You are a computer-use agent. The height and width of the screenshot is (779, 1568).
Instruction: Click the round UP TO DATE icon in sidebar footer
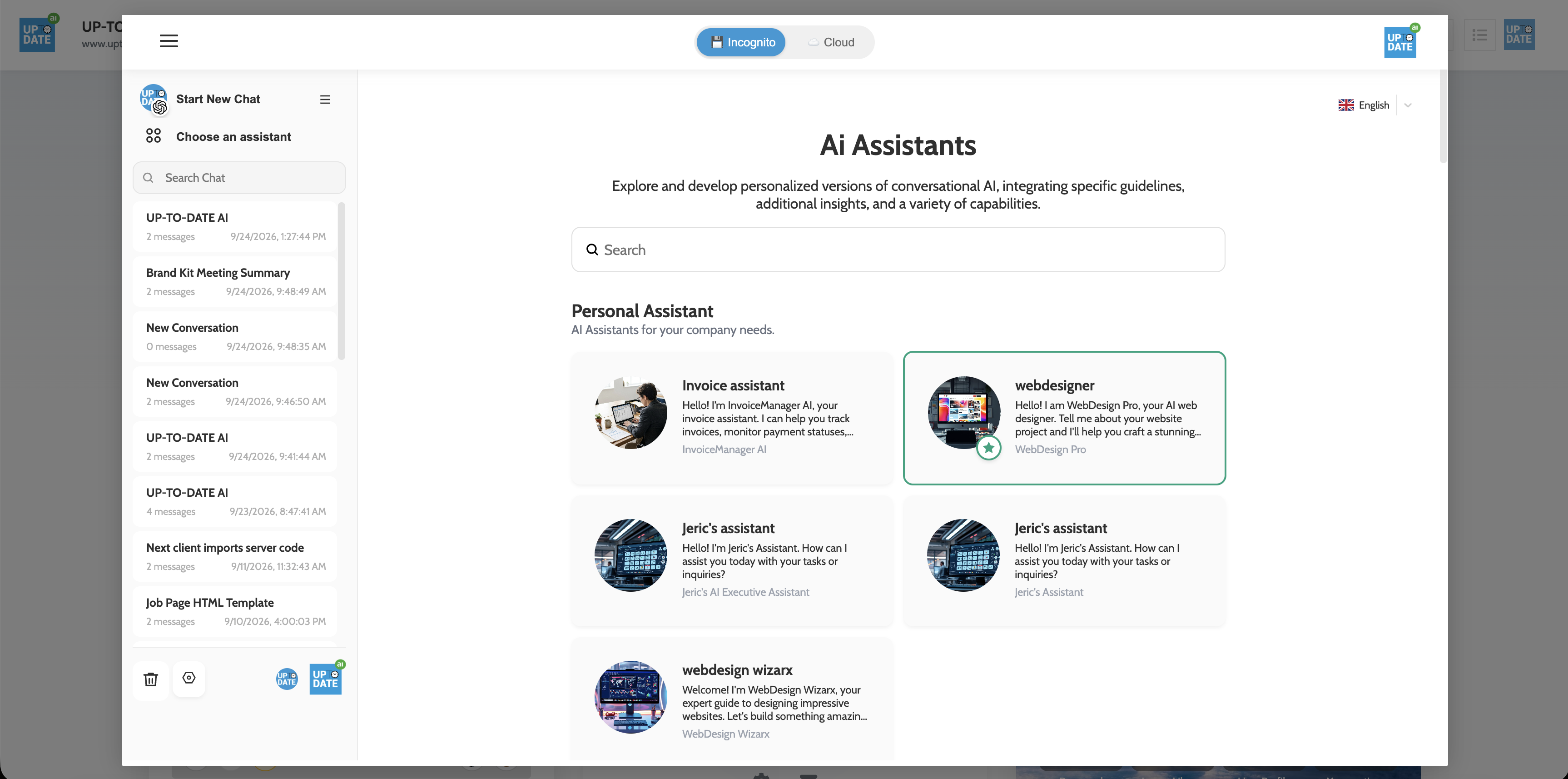287,679
